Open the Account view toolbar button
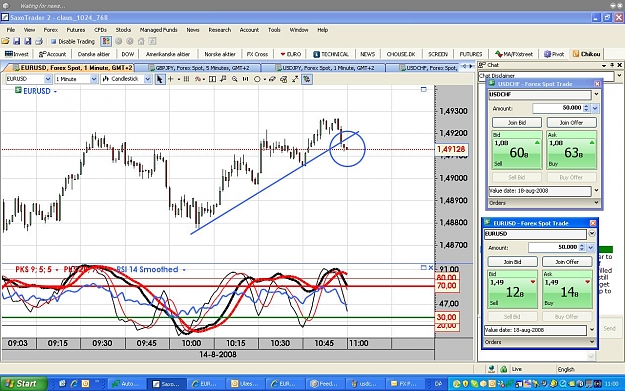The width and height of the screenshot is (625, 391). pos(52,54)
